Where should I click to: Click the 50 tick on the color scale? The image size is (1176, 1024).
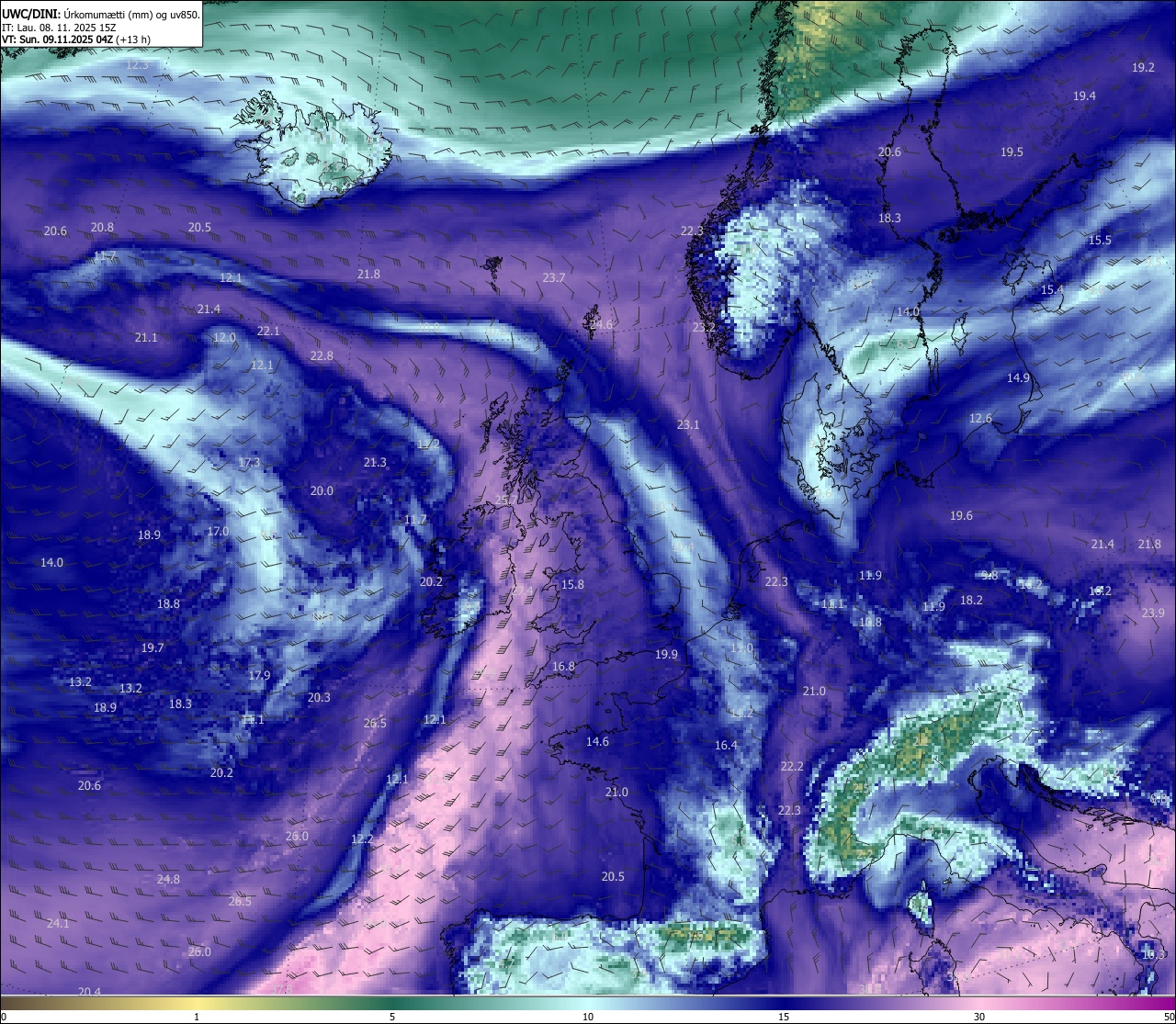(x=1170, y=1017)
